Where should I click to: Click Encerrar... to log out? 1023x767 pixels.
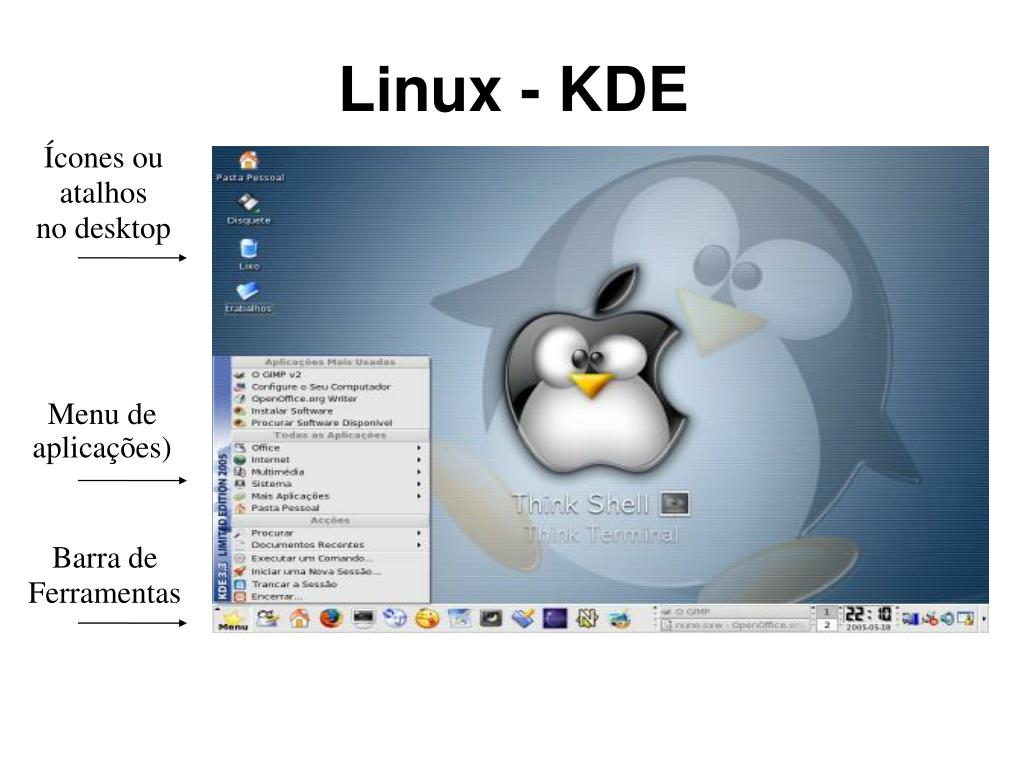pos(276,596)
